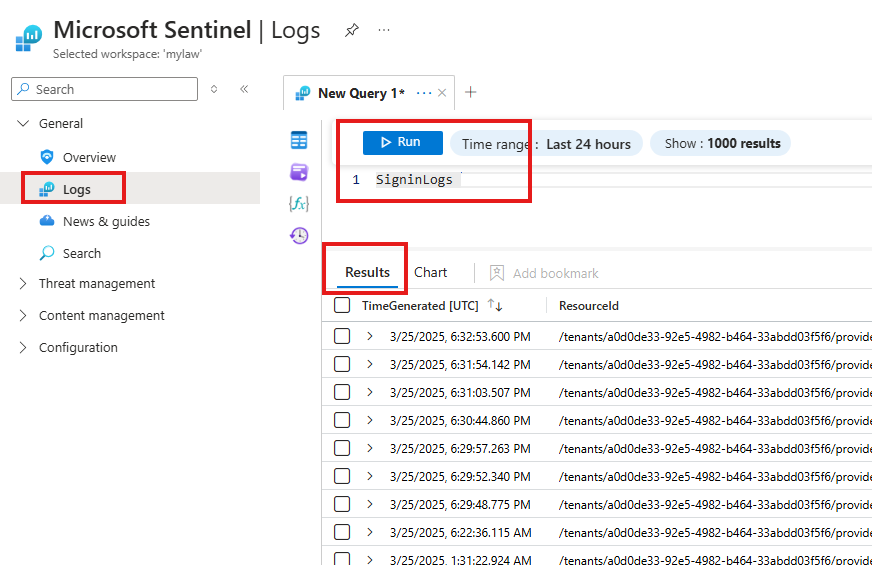This screenshot has width=872, height=565.
Task: Check the row for 6:29:52.340 PM
Action: click(342, 476)
